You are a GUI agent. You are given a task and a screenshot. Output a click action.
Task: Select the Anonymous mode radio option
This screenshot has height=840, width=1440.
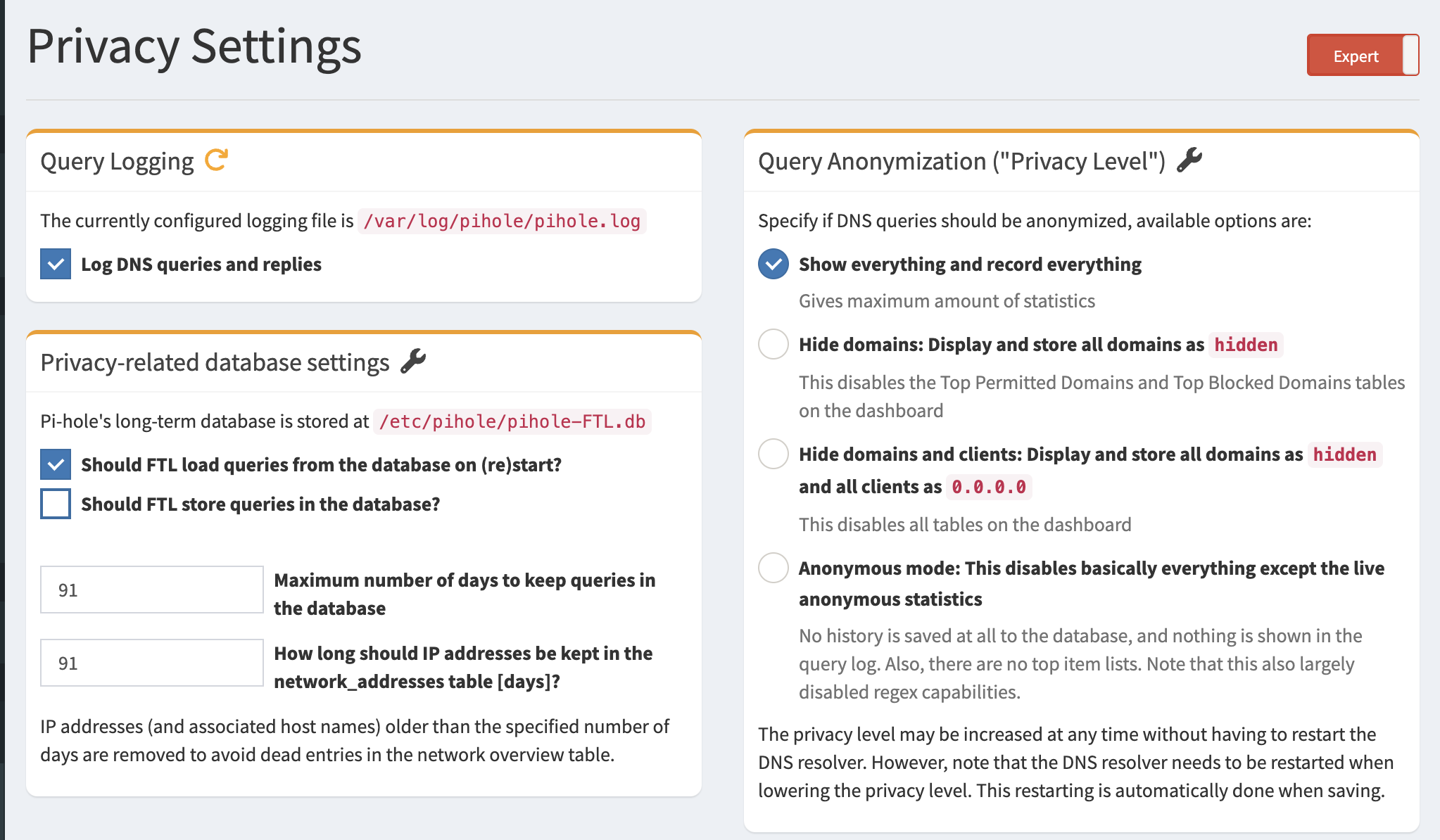(773, 568)
